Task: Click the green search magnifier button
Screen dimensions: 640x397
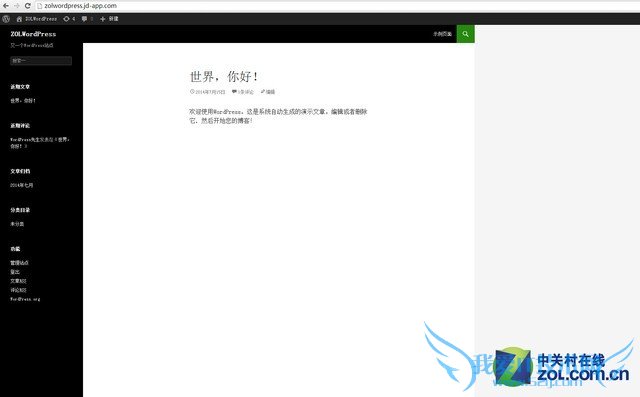Action: pyautogui.click(x=465, y=34)
